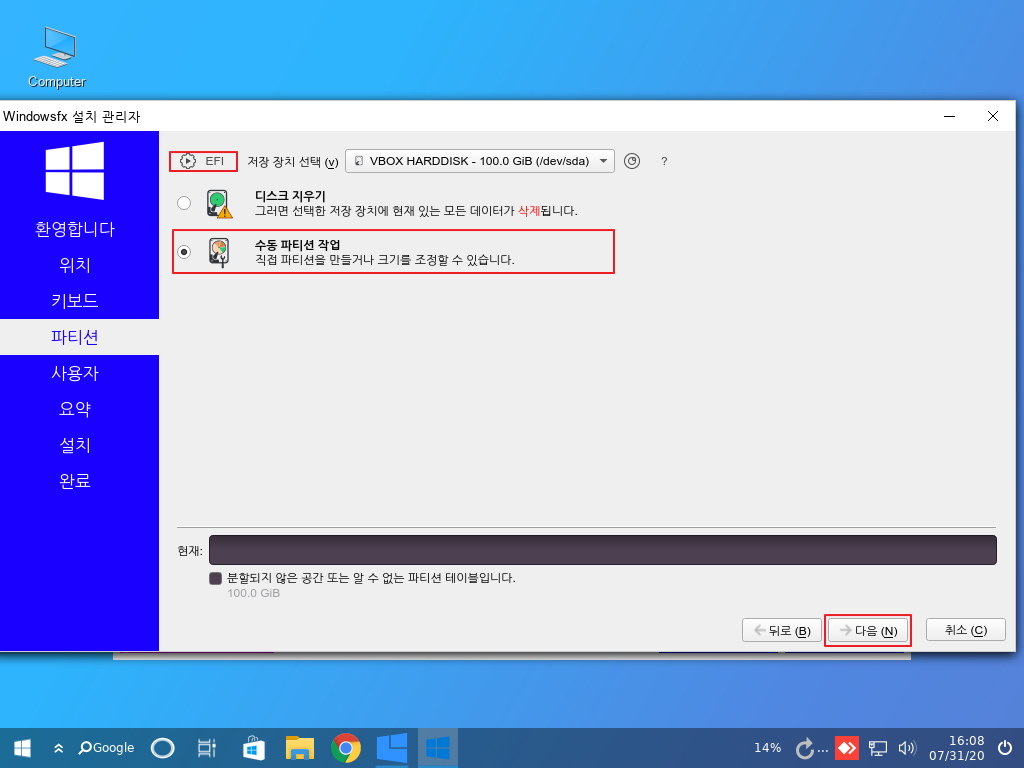Click the 취소 (C) cancel button
The height and width of the screenshot is (768, 1024).
[x=966, y=630]
